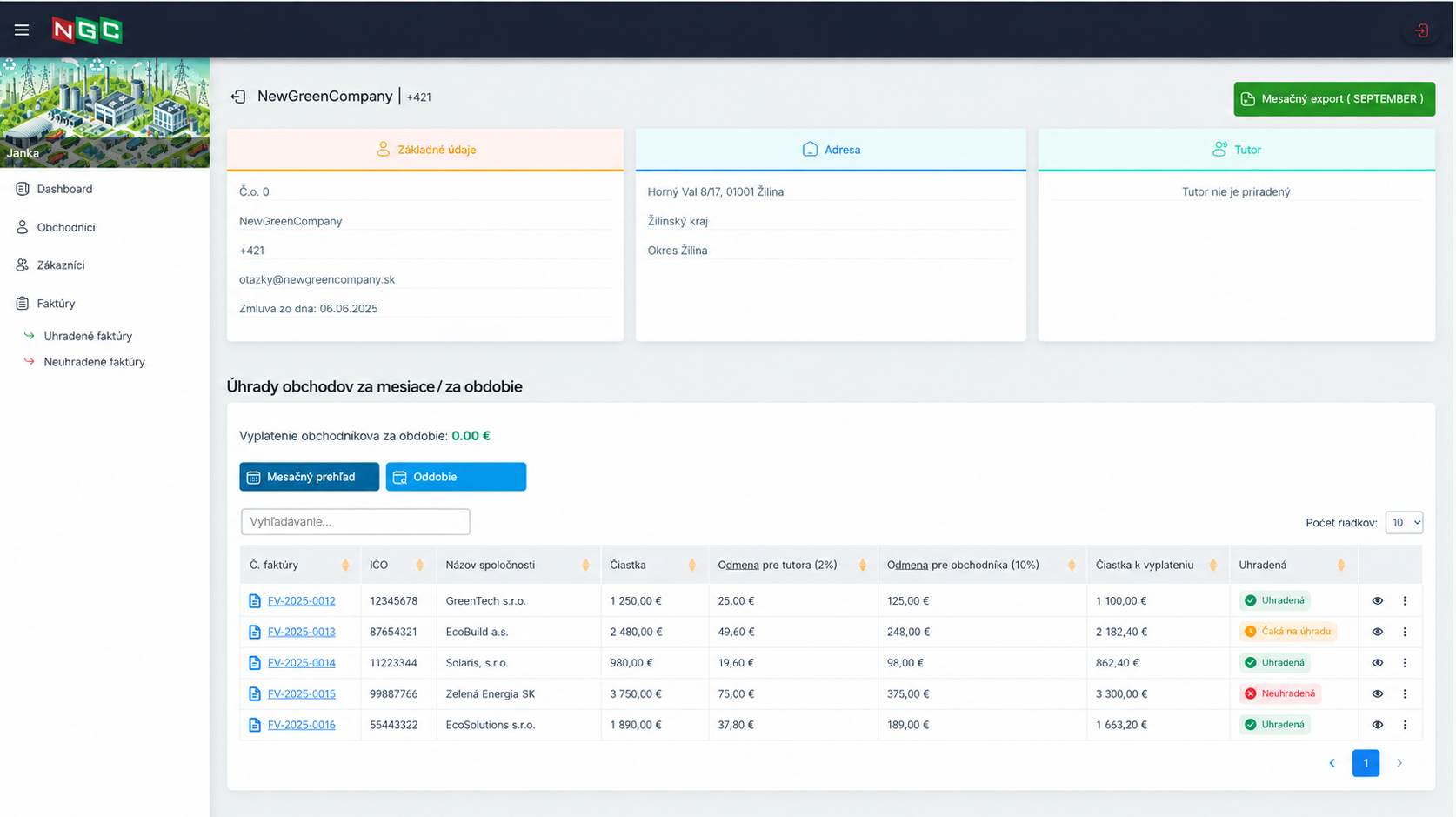Sort by Uhradená column arrows
This screenshot has width=1456, height=817.
tap(1341, 566)
